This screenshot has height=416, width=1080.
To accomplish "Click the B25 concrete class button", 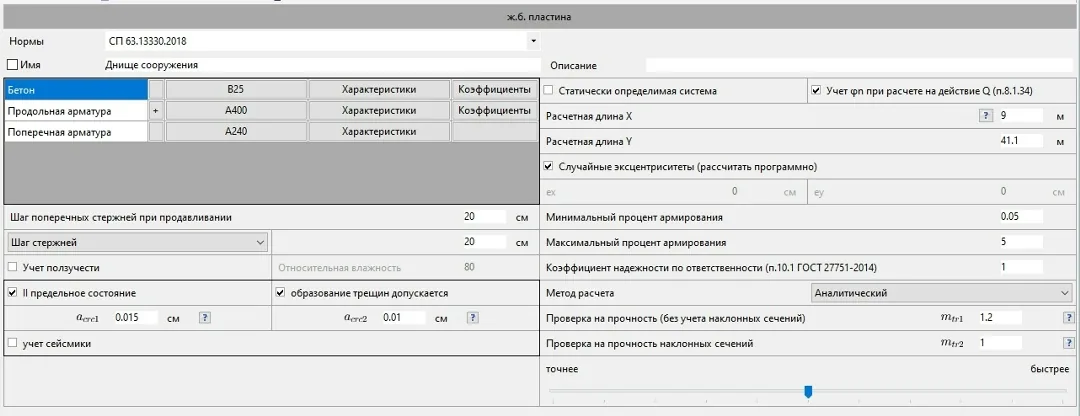I will [x=236, y=90].
